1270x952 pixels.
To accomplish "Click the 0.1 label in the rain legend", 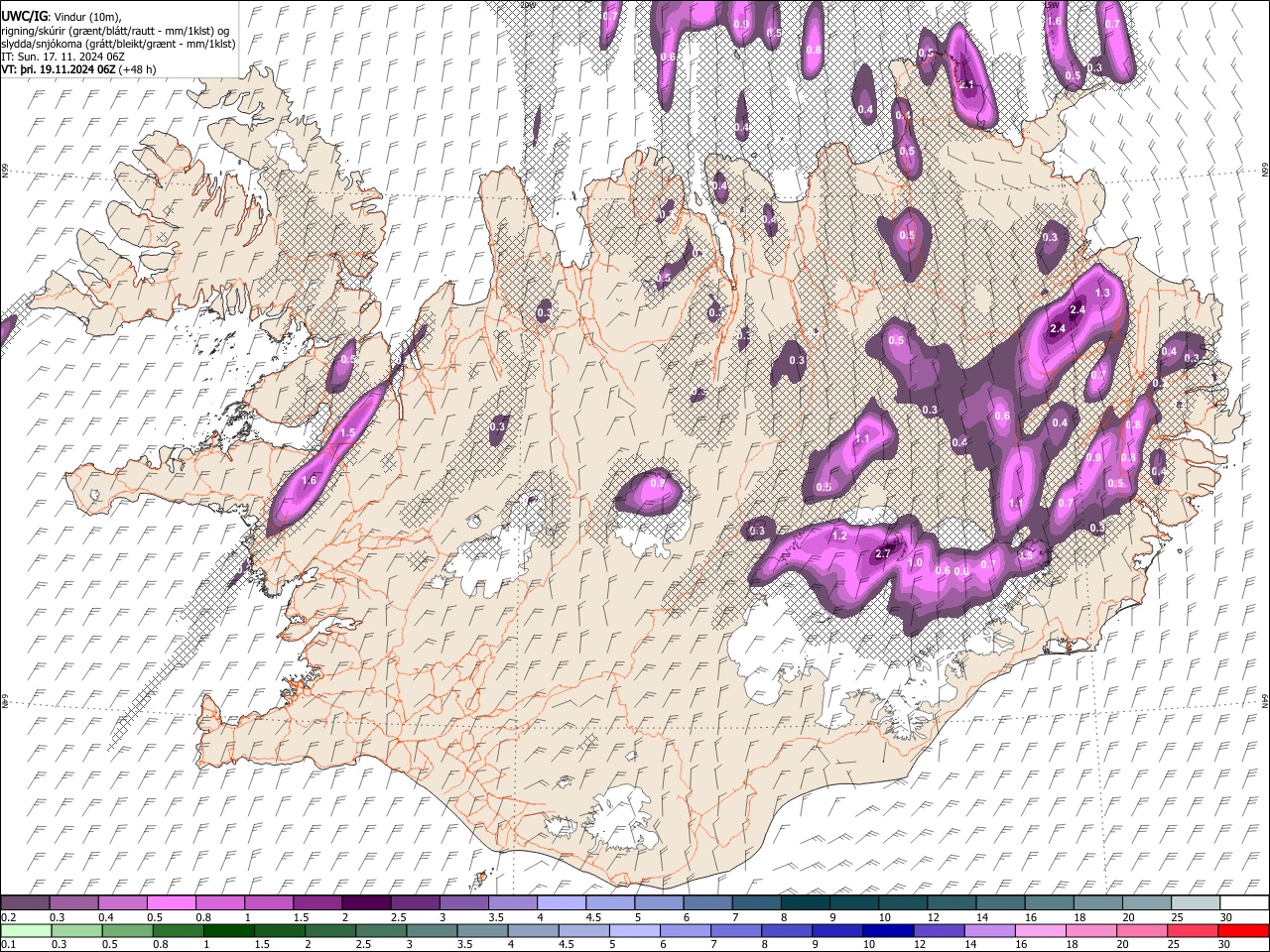I will (x=8, y=944).
